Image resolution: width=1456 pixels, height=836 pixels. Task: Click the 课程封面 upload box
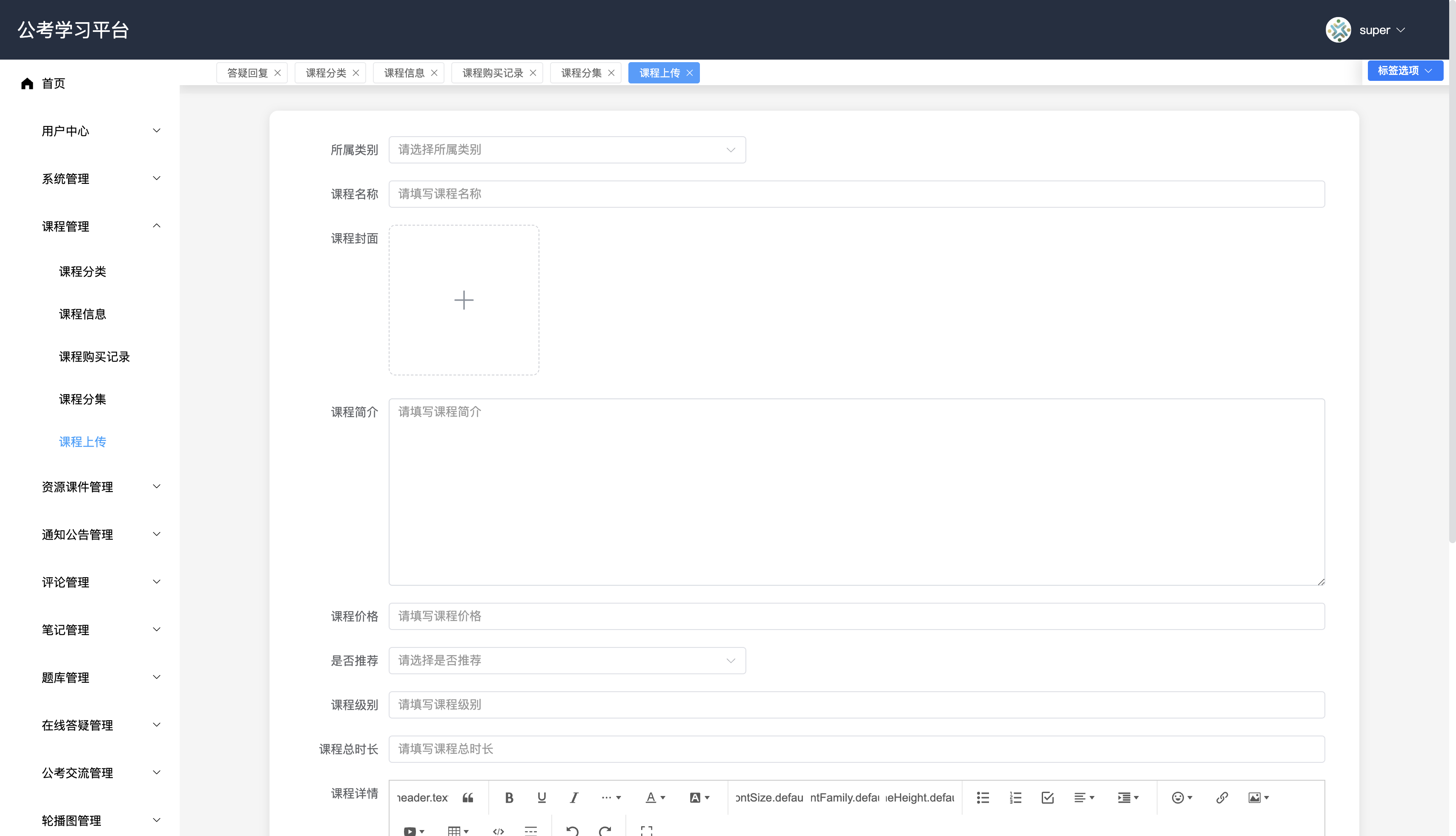[463, 300]
